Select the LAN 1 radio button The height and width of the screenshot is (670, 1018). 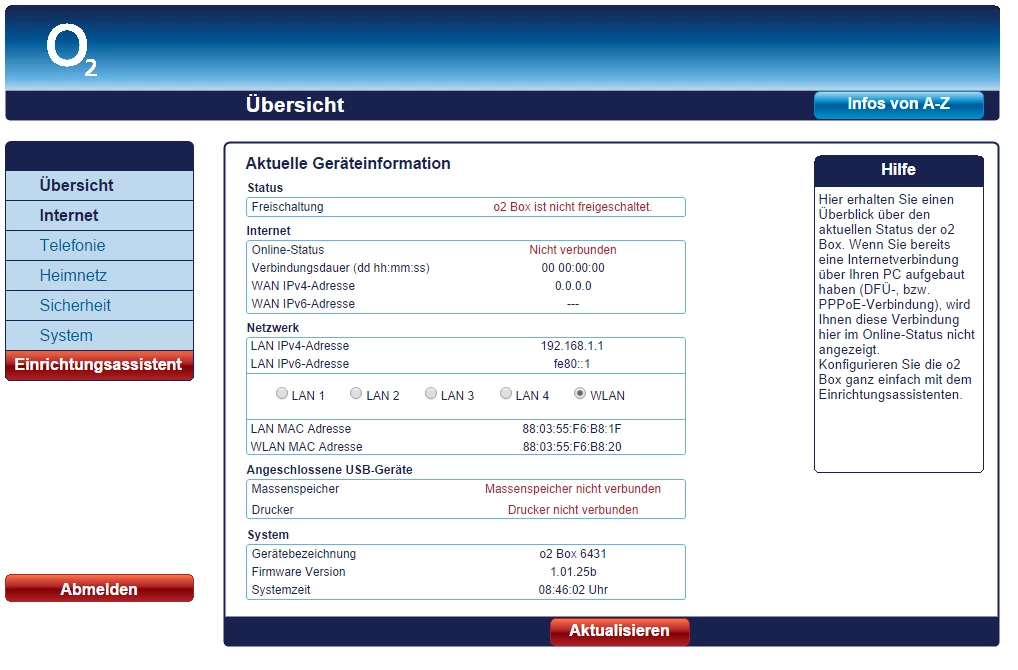point(282,393)
